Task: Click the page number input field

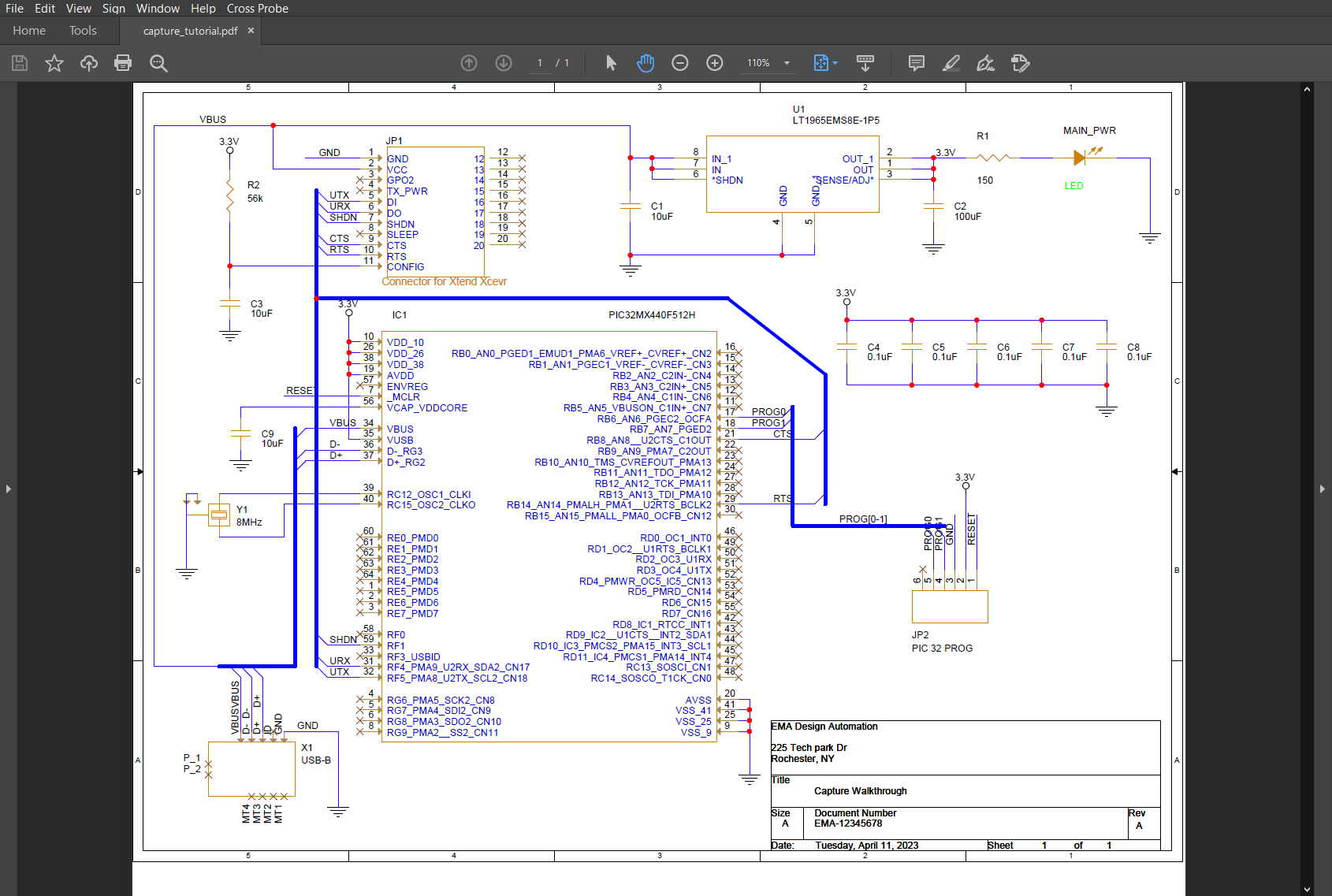Action: (x=541, y=63)
